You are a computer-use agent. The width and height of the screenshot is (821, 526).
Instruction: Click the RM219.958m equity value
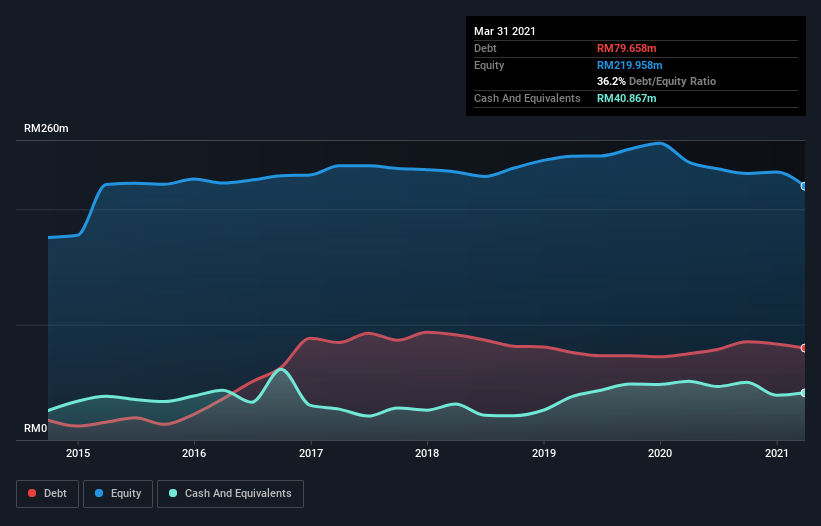(x=630, y=65)
